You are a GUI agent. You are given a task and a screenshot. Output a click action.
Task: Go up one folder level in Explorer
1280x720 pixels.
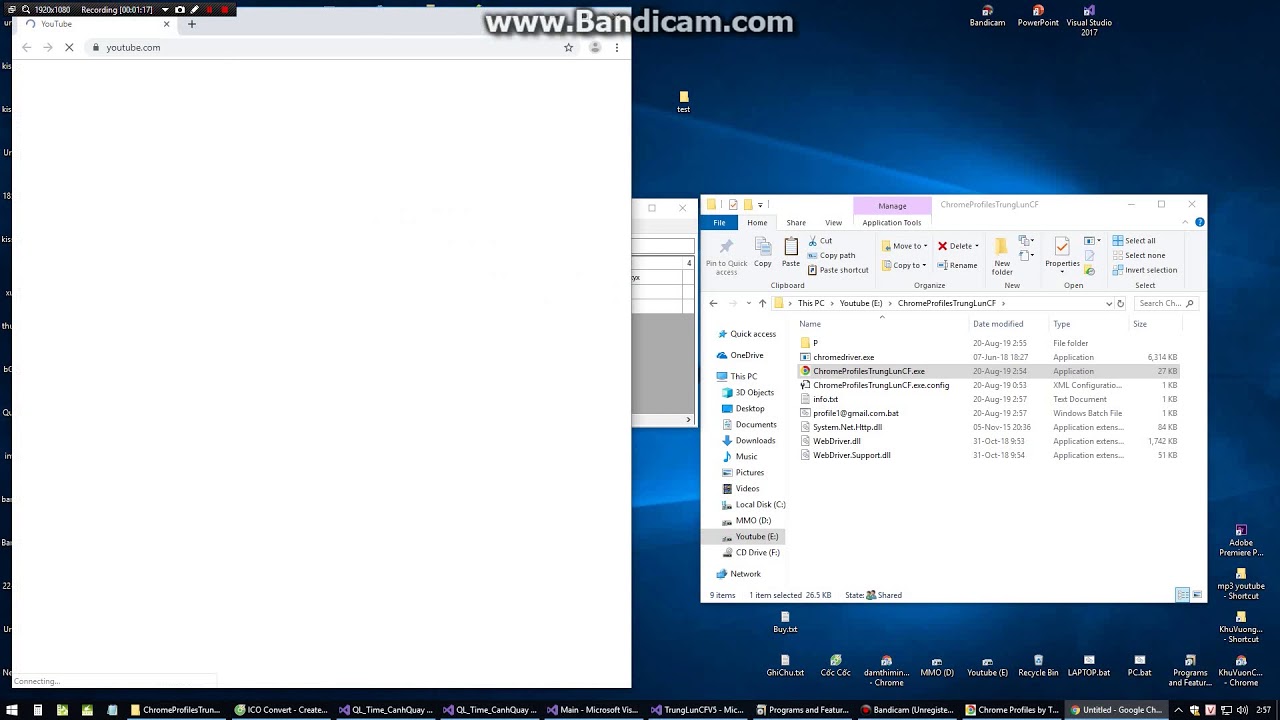point(762,303)
